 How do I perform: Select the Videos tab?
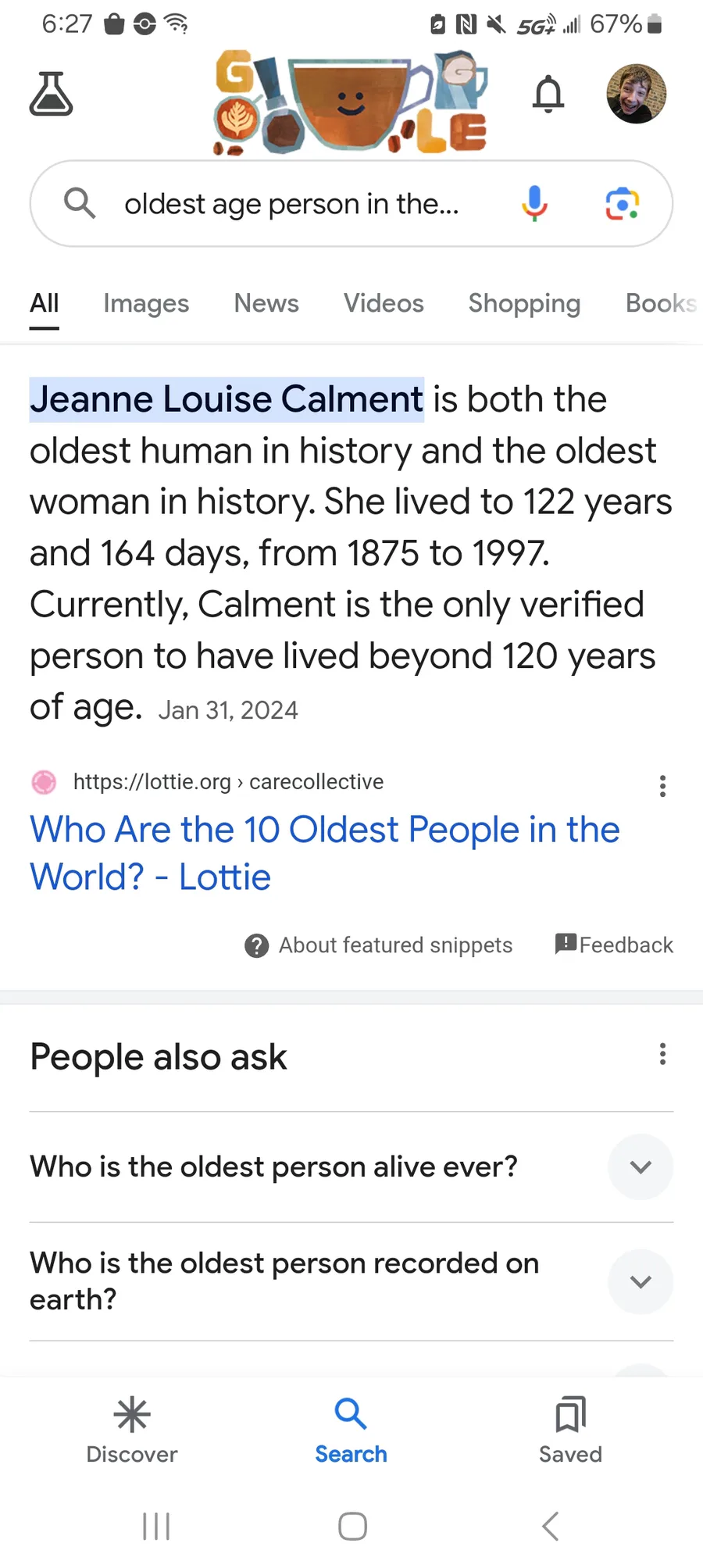pyautogui.click(x=384, y=303)
